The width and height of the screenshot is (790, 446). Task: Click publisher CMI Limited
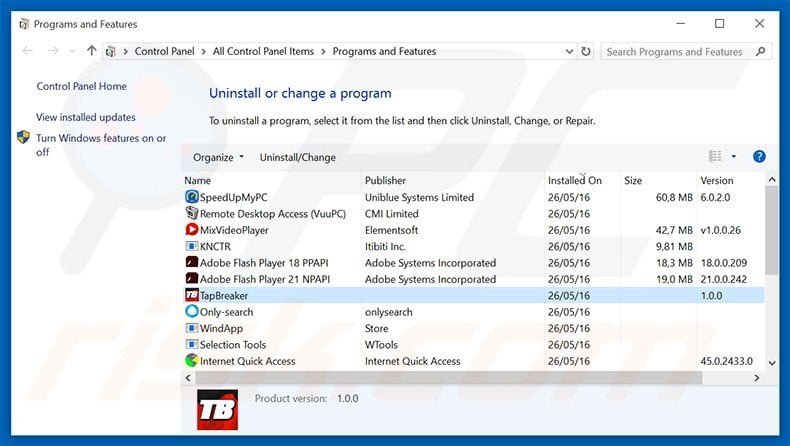point(391,214)
